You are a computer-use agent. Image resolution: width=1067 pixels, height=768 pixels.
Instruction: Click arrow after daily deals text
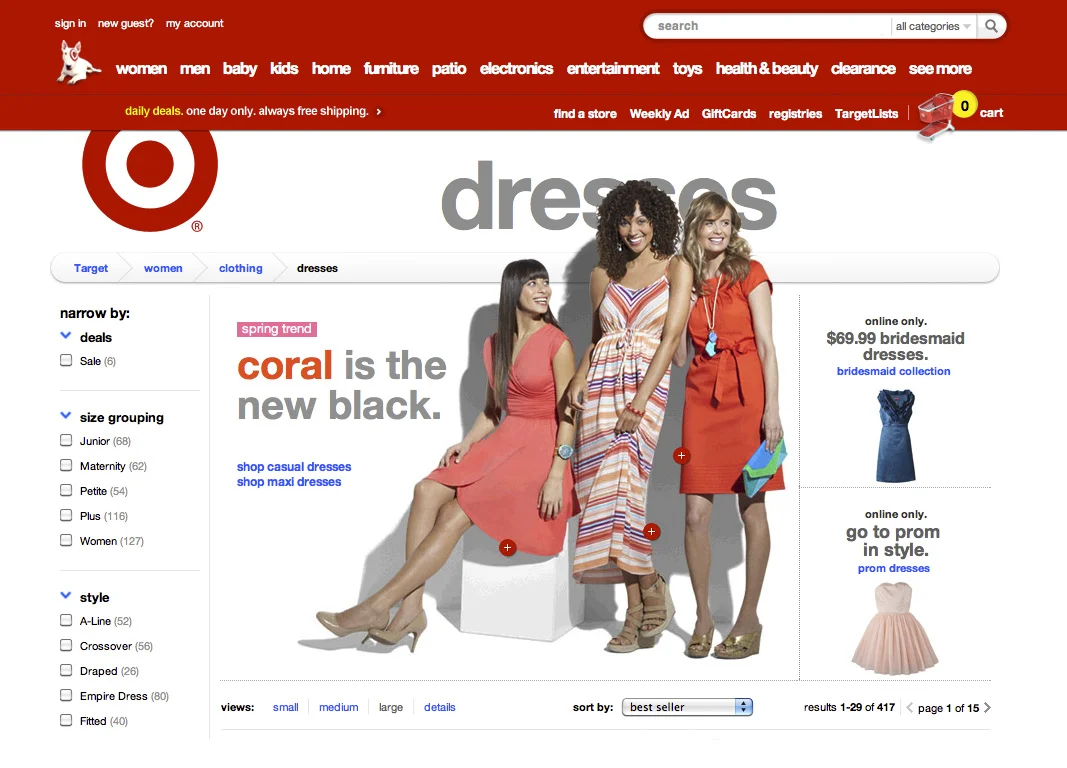tap(379, 112)
